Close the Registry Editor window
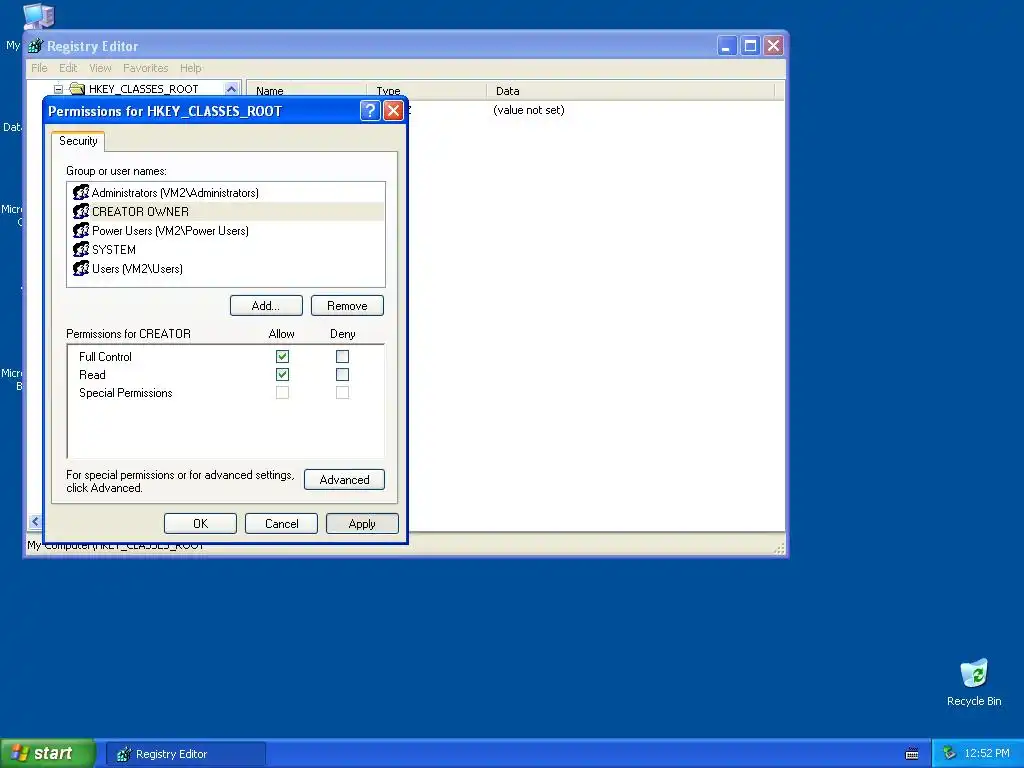 (x=774, y=46)
